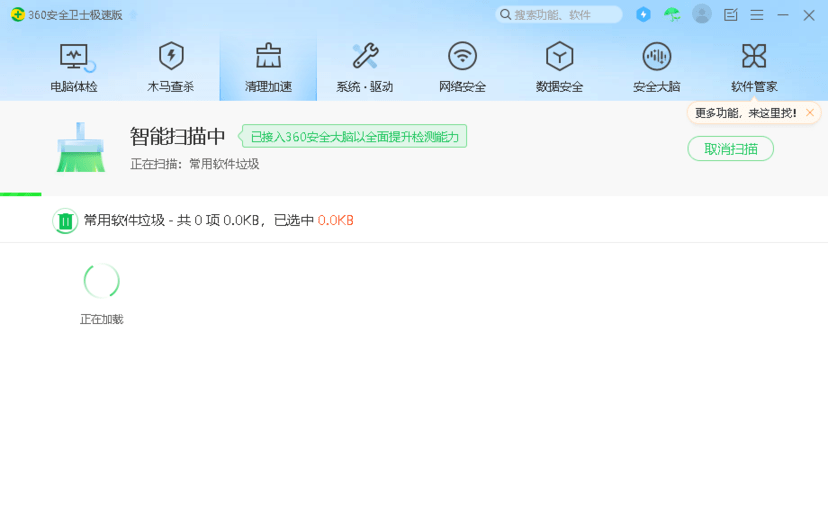Open the 网络安全 network security section

point(462,68)
